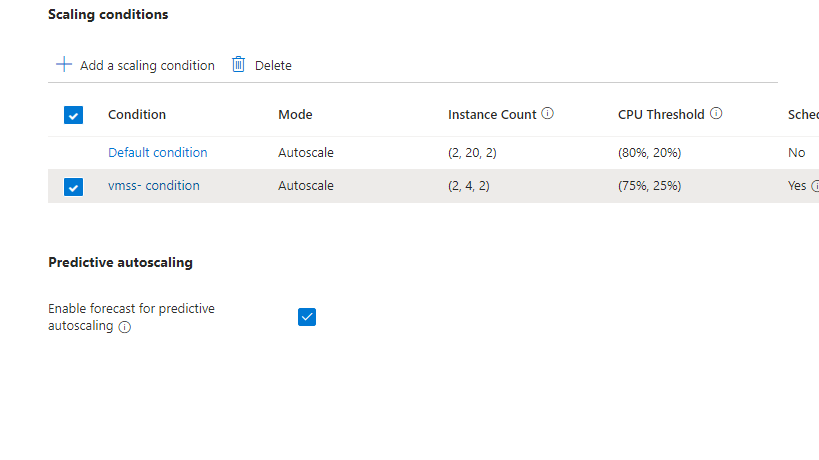Click the CPU Threshold column header
The height and width of the screenshot is (460, 819).
(661, 115)
